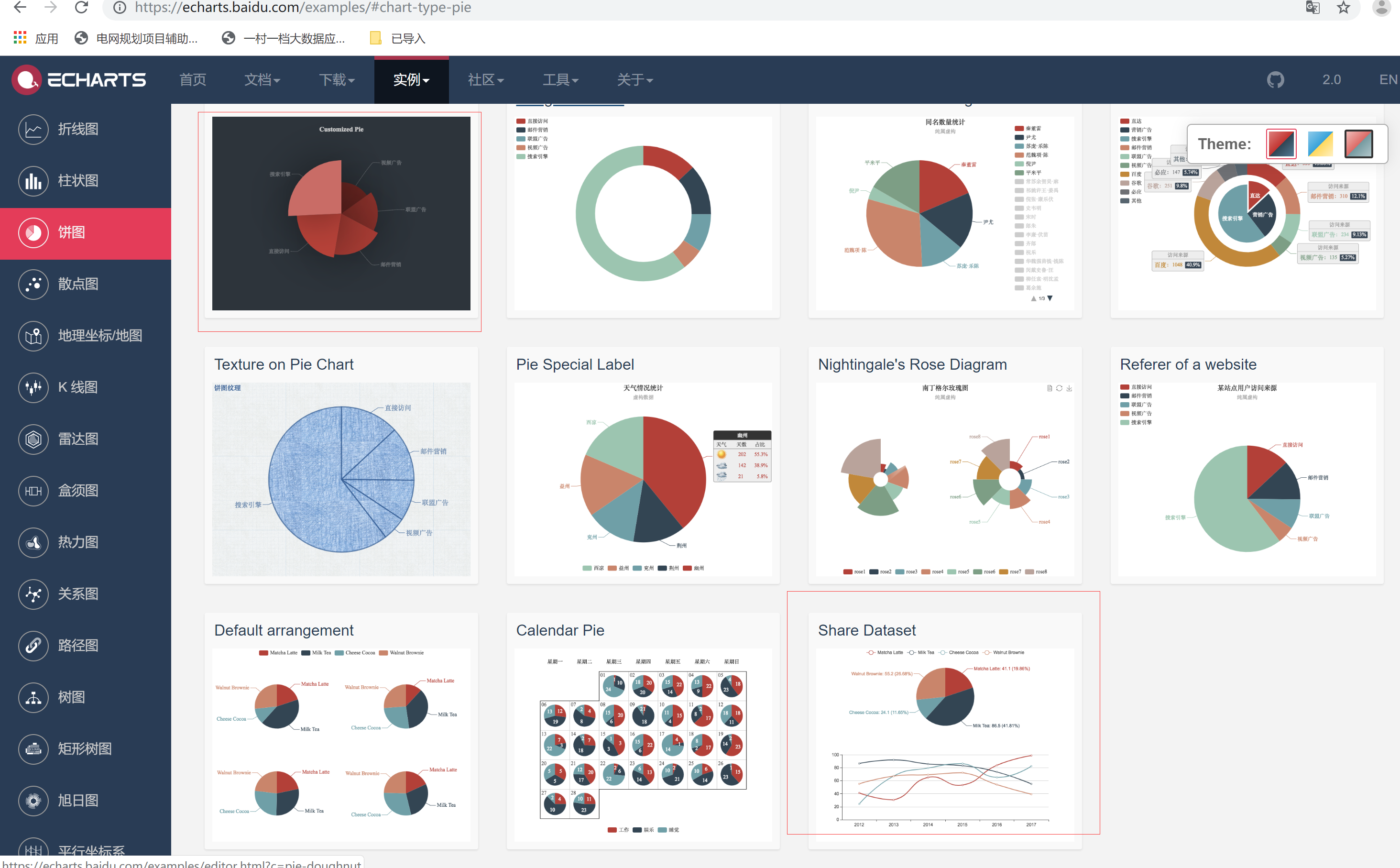1400x868 pixels.
Task: Click restore icon in Nightingale's Rose chart
Action: [x=1059, y=389]
